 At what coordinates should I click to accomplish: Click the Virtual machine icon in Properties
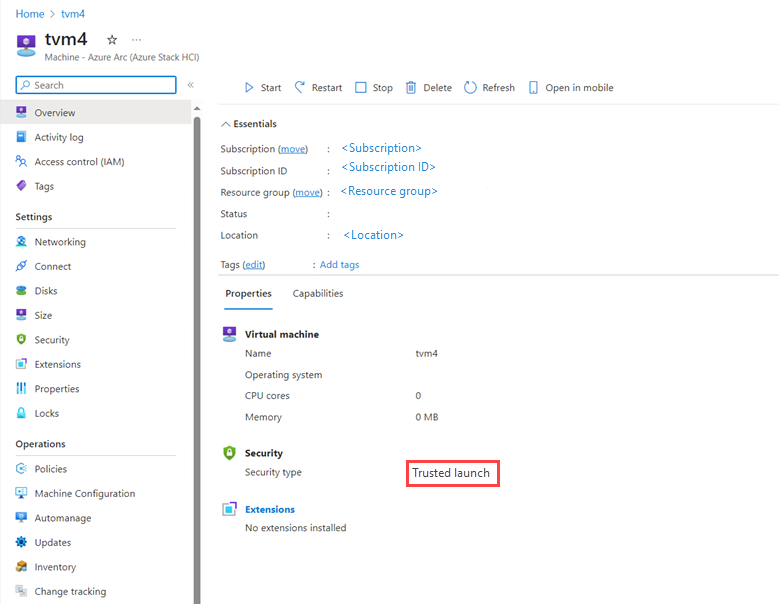coord(230,334)
